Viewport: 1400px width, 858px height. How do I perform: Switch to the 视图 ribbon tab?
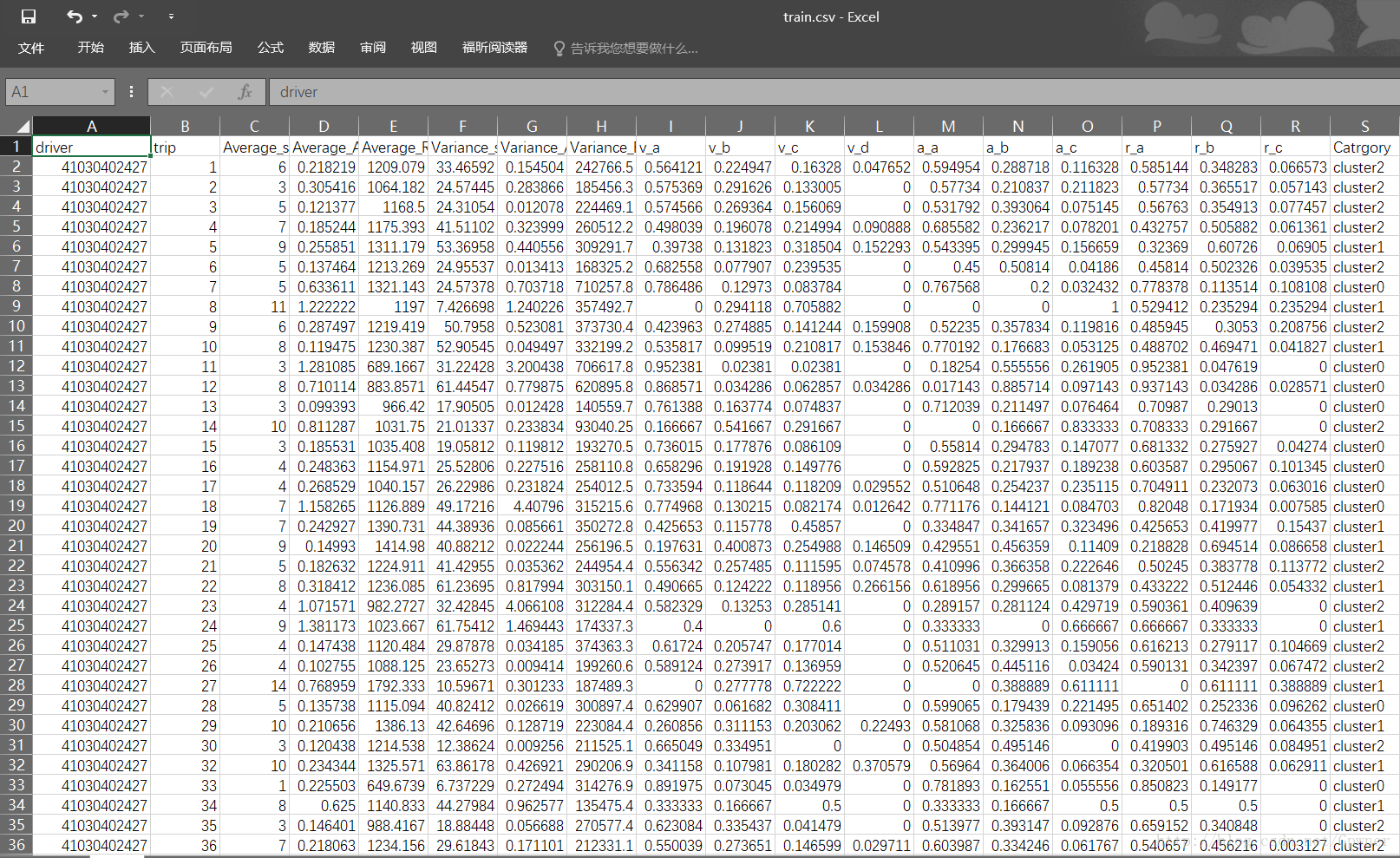(x=424, y=48)
